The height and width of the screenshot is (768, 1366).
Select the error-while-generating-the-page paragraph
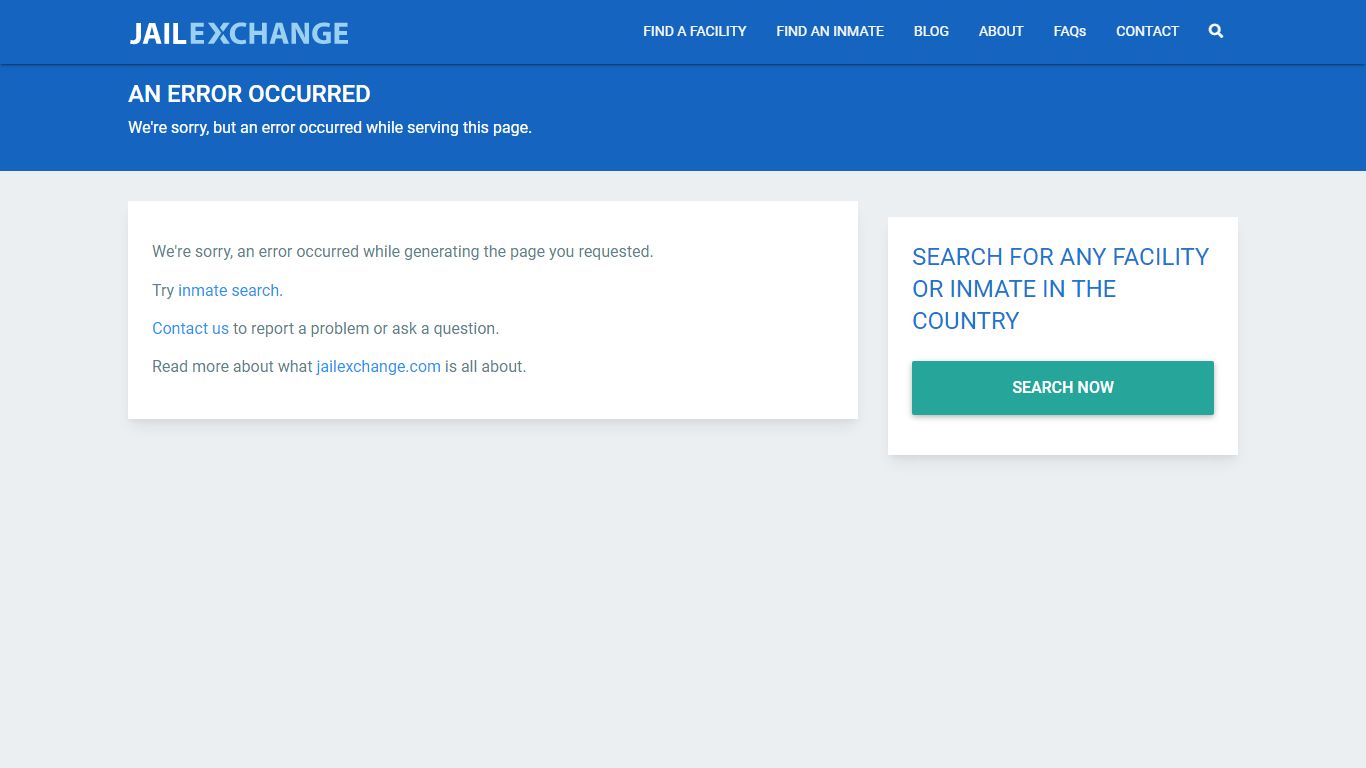(x=402, y=252)
